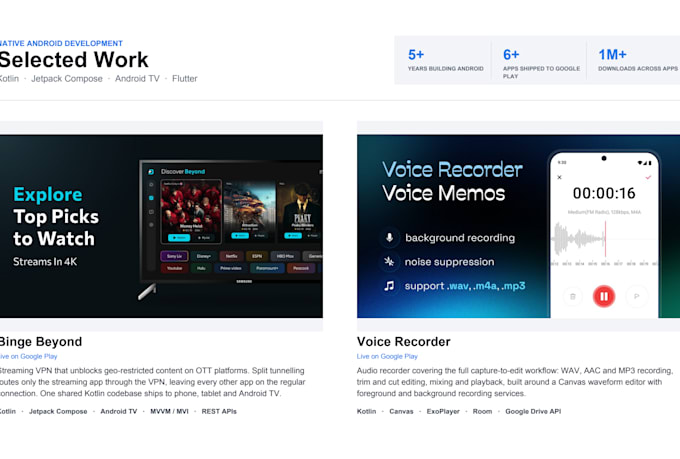This screenshot has width=680, height=459.
Task: Click the background recording feature text
Action: (x=460, y=238)
